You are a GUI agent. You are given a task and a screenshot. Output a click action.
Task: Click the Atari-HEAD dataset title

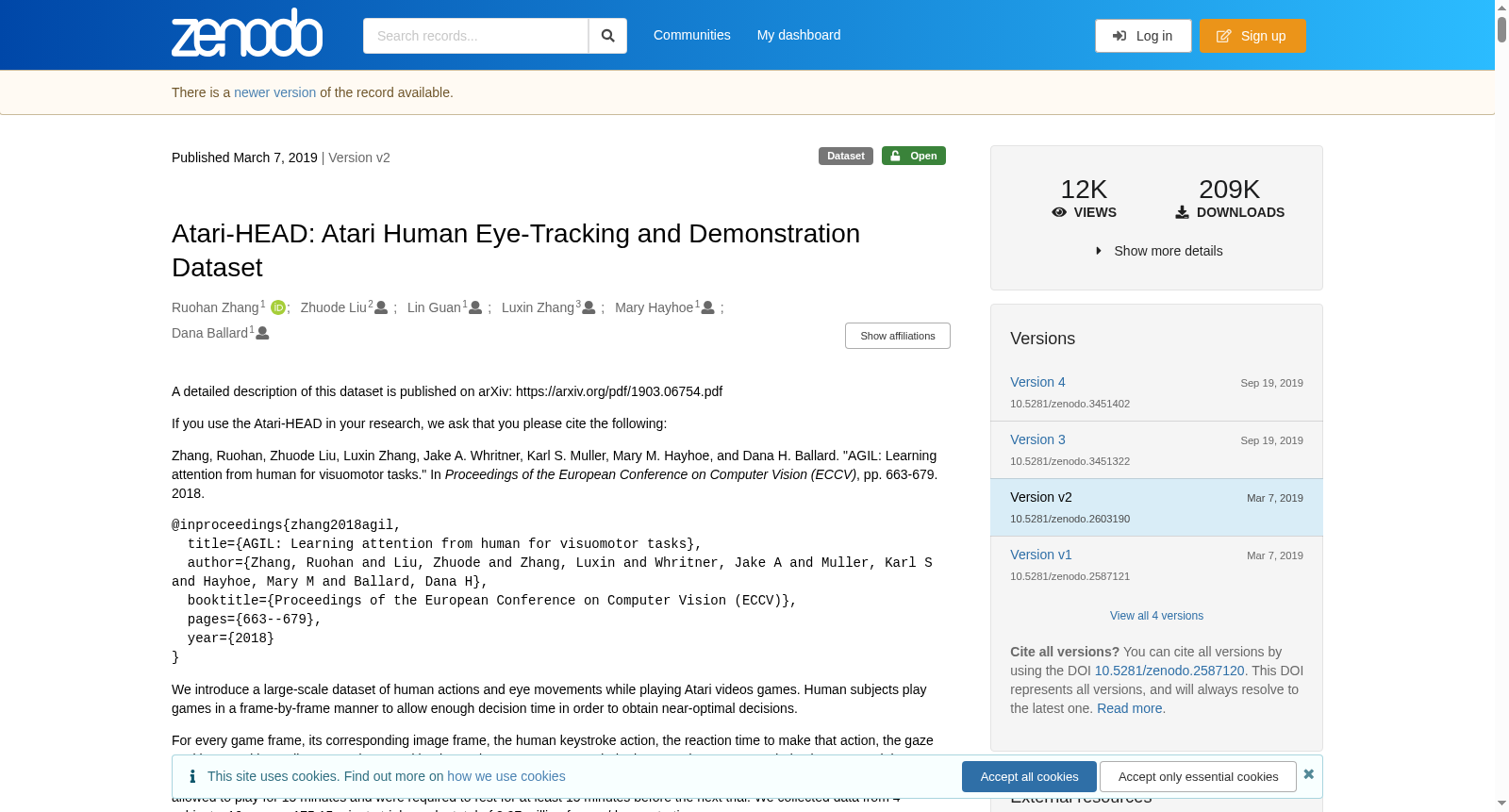click(516, 251)
